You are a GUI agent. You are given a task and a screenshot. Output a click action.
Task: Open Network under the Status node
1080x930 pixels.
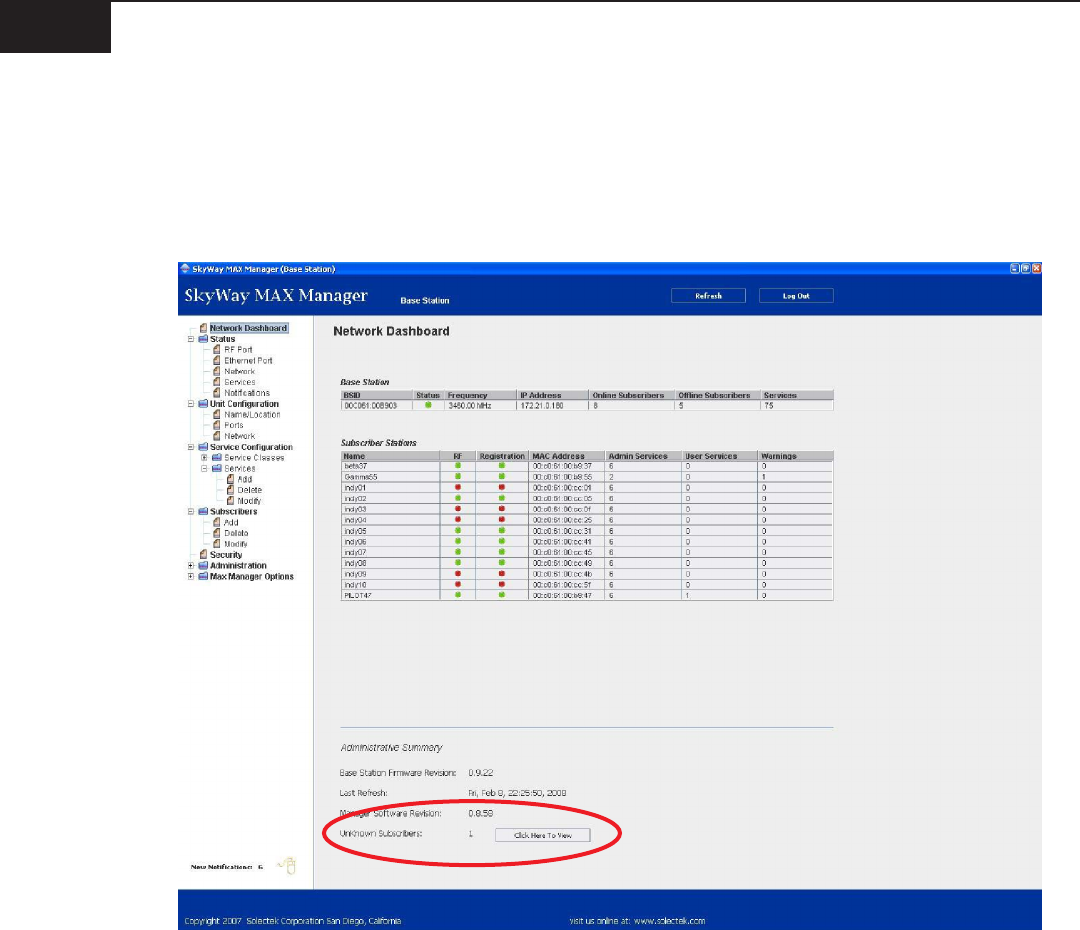(x=239, y=371)
